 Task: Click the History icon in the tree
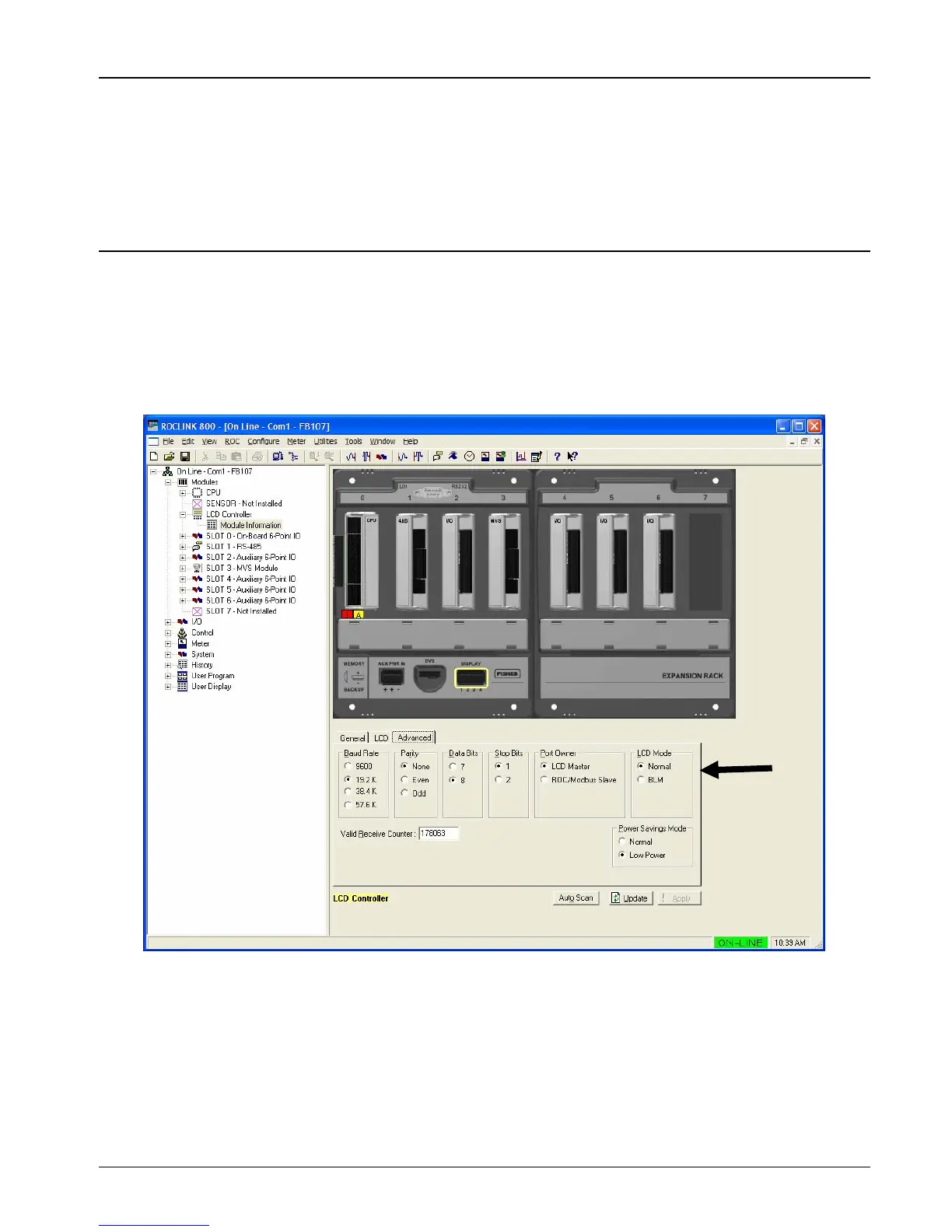coord(183,665)
